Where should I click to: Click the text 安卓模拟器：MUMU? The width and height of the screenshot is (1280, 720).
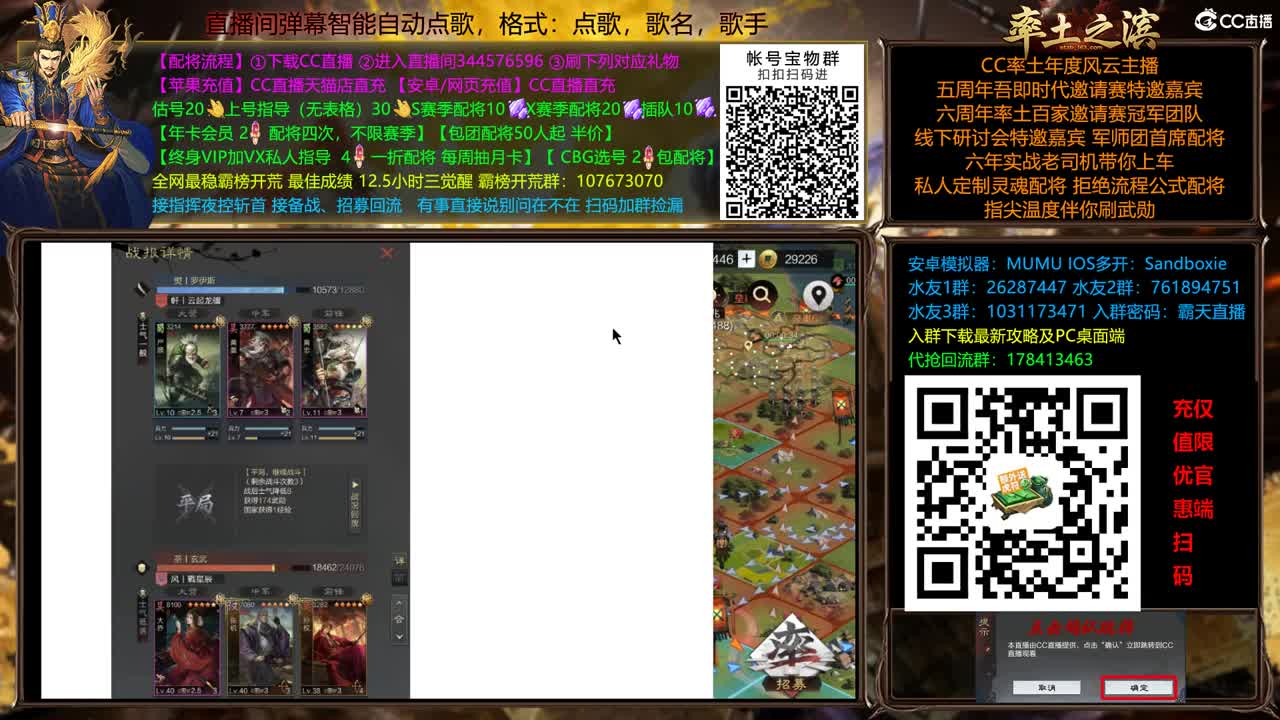pyautogui.click(x=984, y=264)
